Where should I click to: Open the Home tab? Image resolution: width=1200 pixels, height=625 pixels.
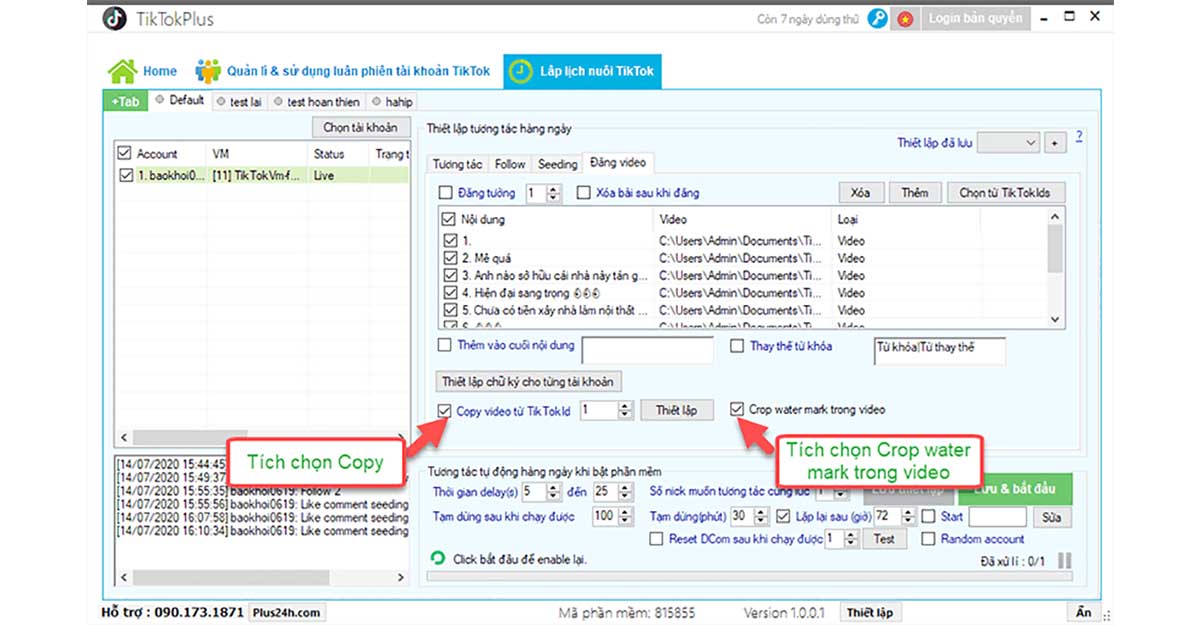[x=143, y=71]
